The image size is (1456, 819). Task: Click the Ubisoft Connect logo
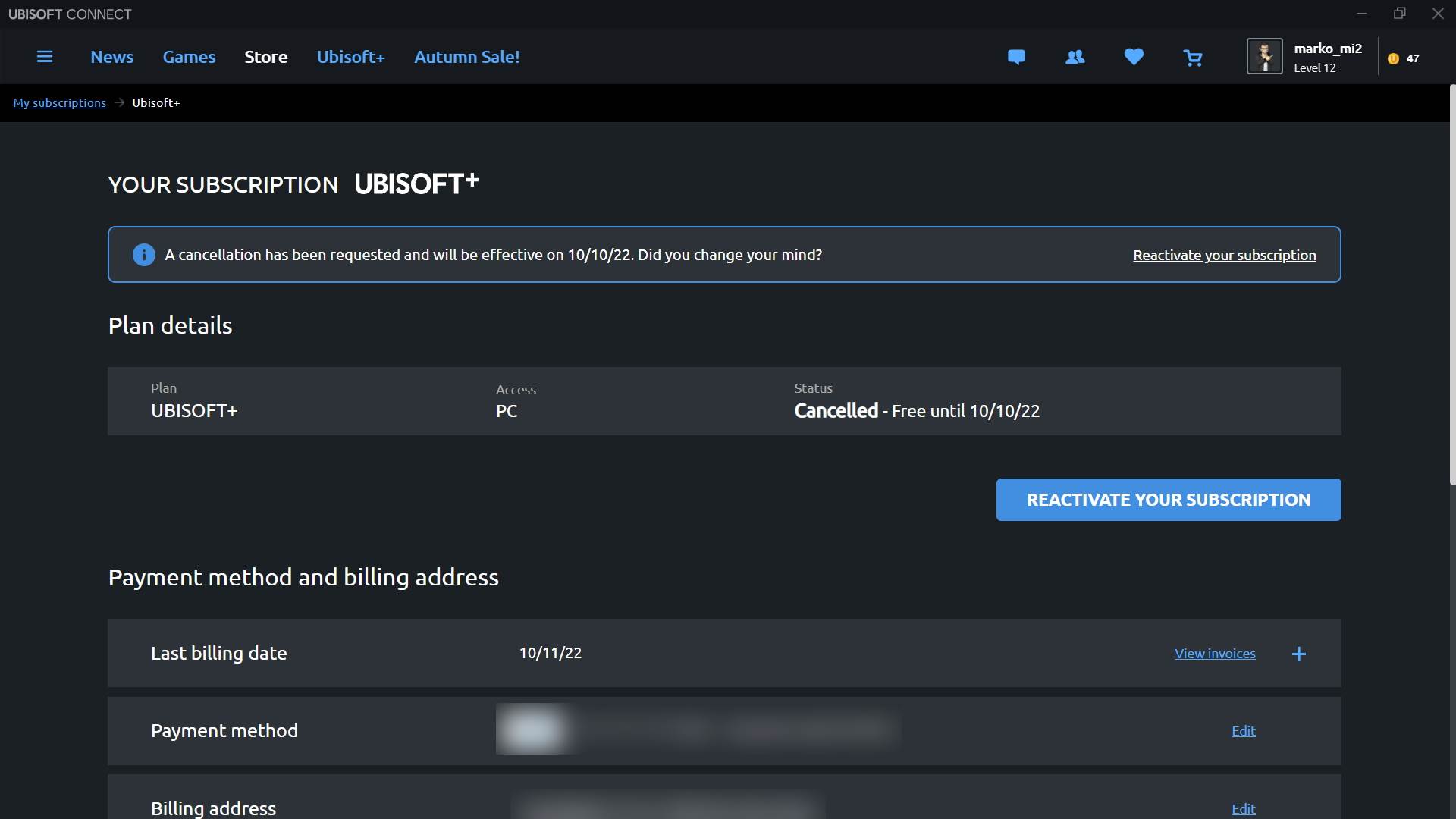[x=71, y=14]
